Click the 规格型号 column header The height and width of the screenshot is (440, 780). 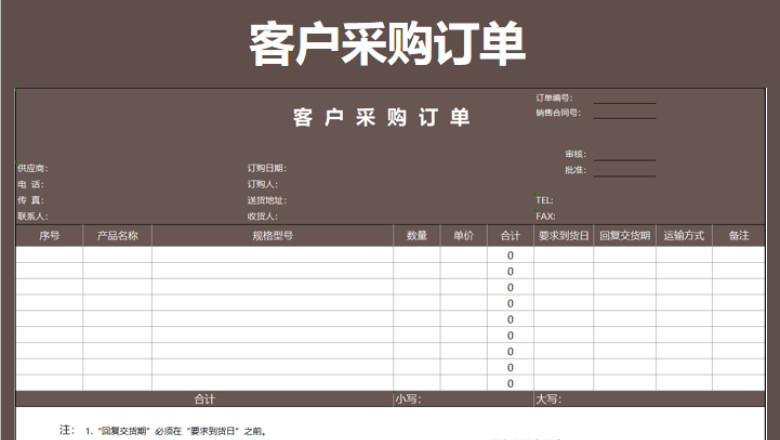(273, 236)
